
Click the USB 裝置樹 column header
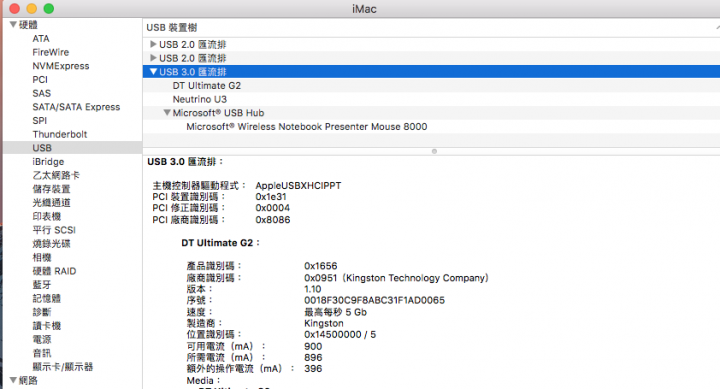431,28
